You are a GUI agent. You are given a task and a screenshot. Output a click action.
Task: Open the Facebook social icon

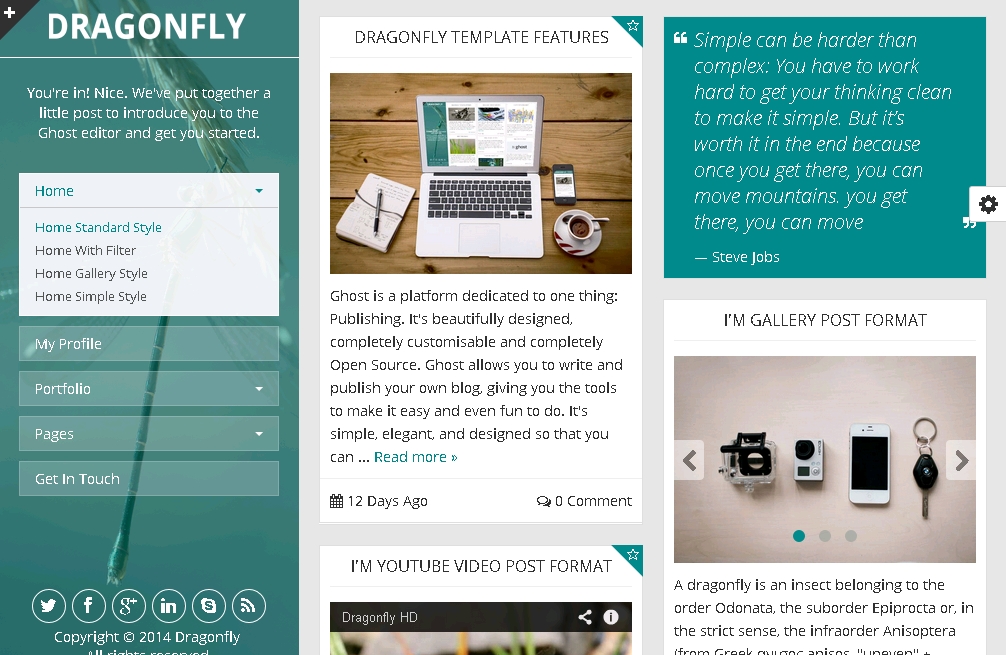(89, 606)
